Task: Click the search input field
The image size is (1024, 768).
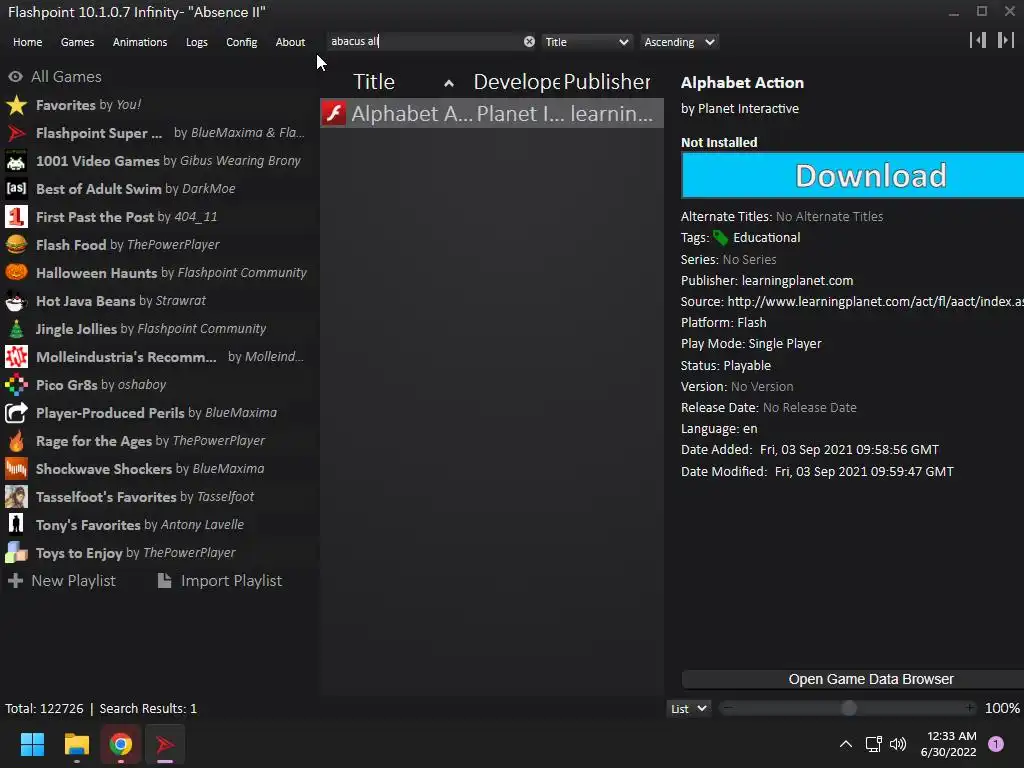Action: pos(424,42)
